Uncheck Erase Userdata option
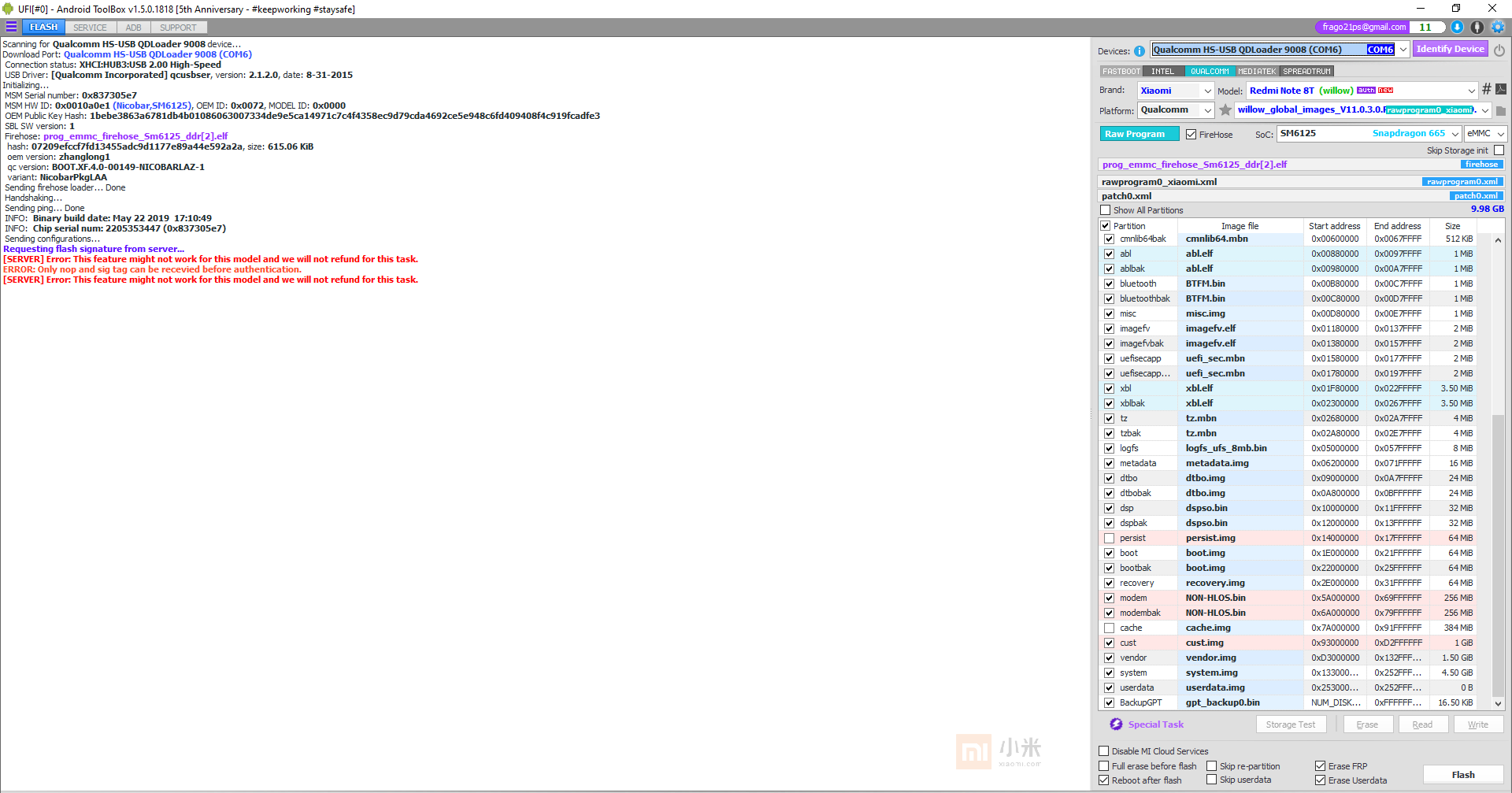 [x=1321, y=780]
